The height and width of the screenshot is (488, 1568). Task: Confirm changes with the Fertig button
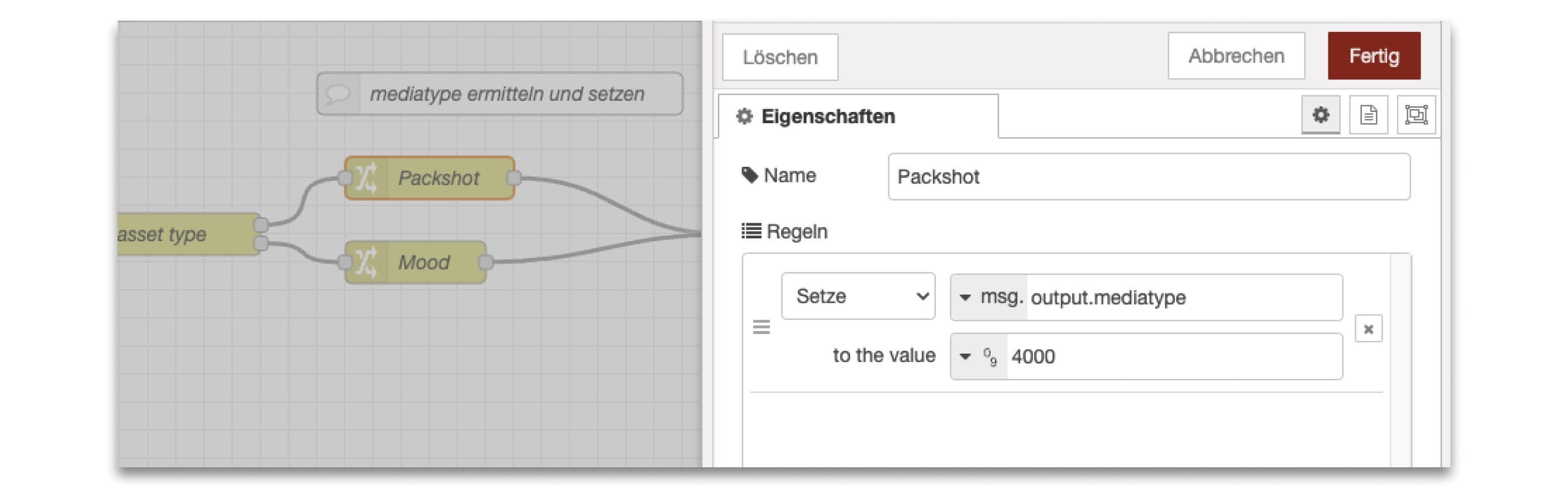tap(1374, 55)
